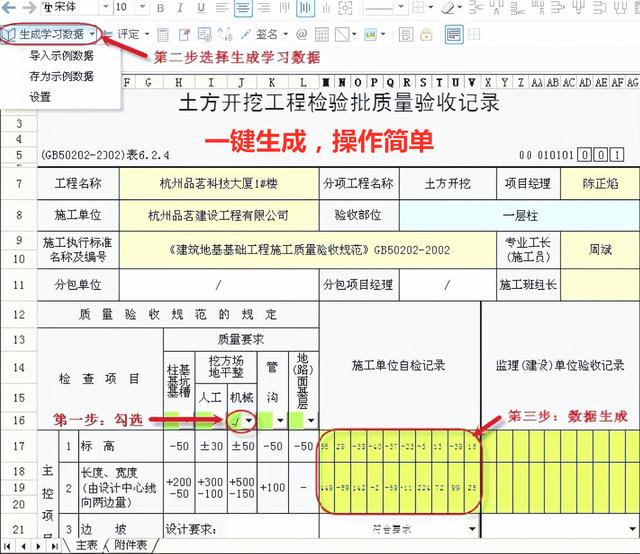Click the grayed grid icon after form view
The width and height of the screenshot is (640, 554).
coord(474,35)
